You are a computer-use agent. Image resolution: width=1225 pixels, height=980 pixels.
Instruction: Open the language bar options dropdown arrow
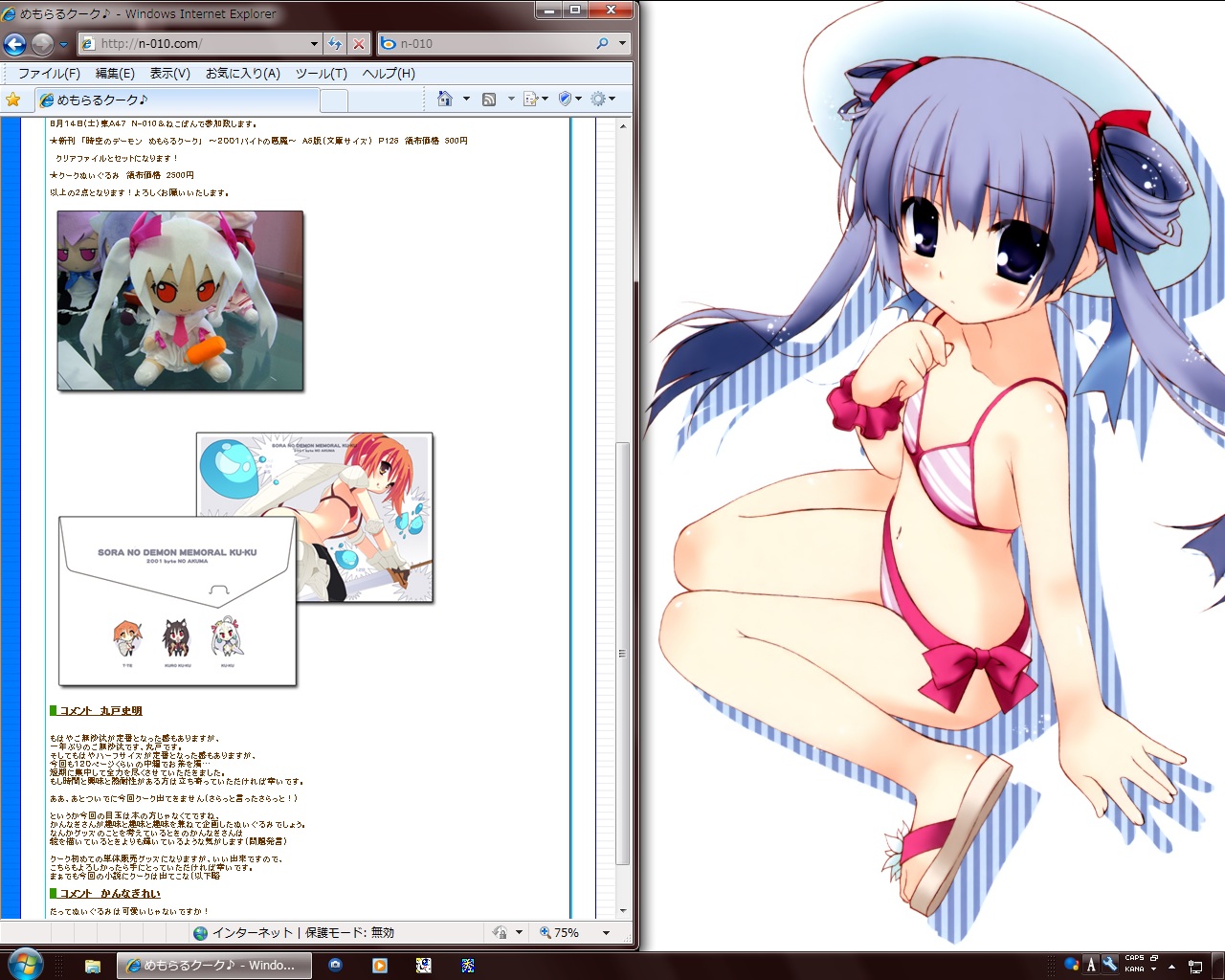(x=1154, y=969)
